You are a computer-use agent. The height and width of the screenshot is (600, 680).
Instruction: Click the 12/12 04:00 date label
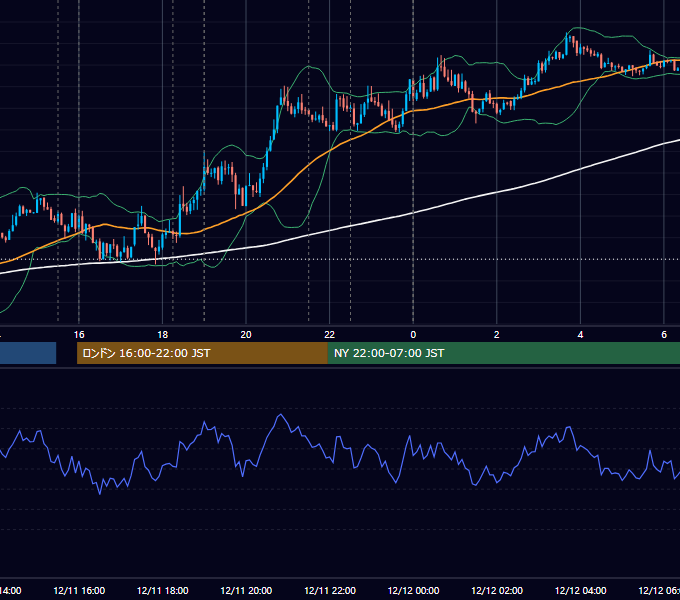(580, 591)
